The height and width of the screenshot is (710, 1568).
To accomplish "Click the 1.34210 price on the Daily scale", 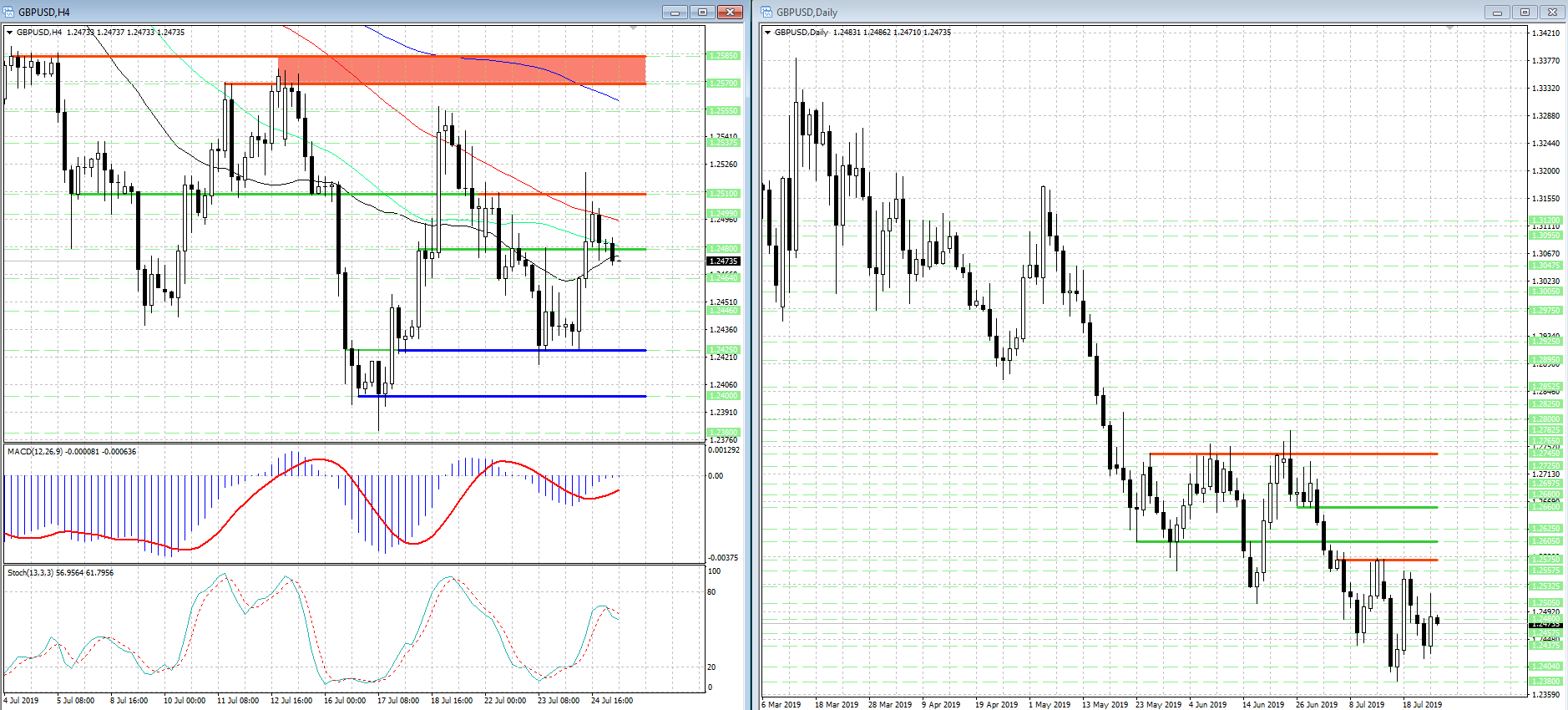I will point(1546,33).
